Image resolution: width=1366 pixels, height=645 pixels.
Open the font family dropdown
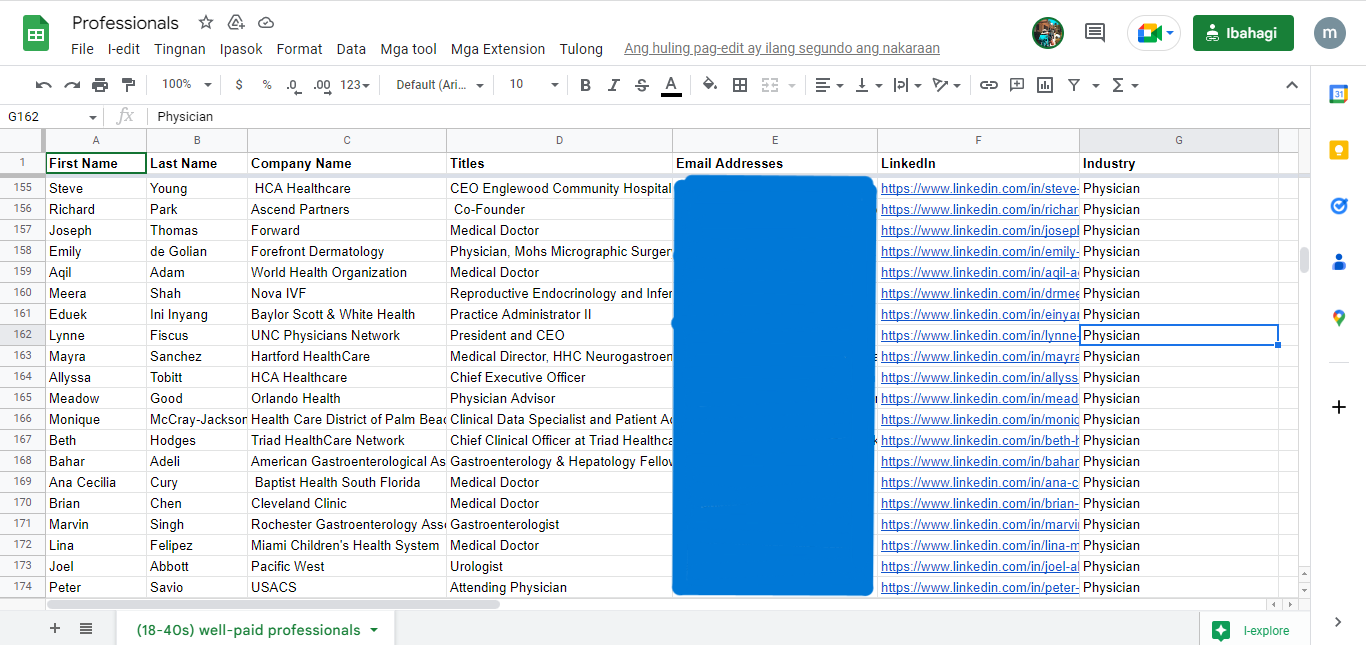440,85
